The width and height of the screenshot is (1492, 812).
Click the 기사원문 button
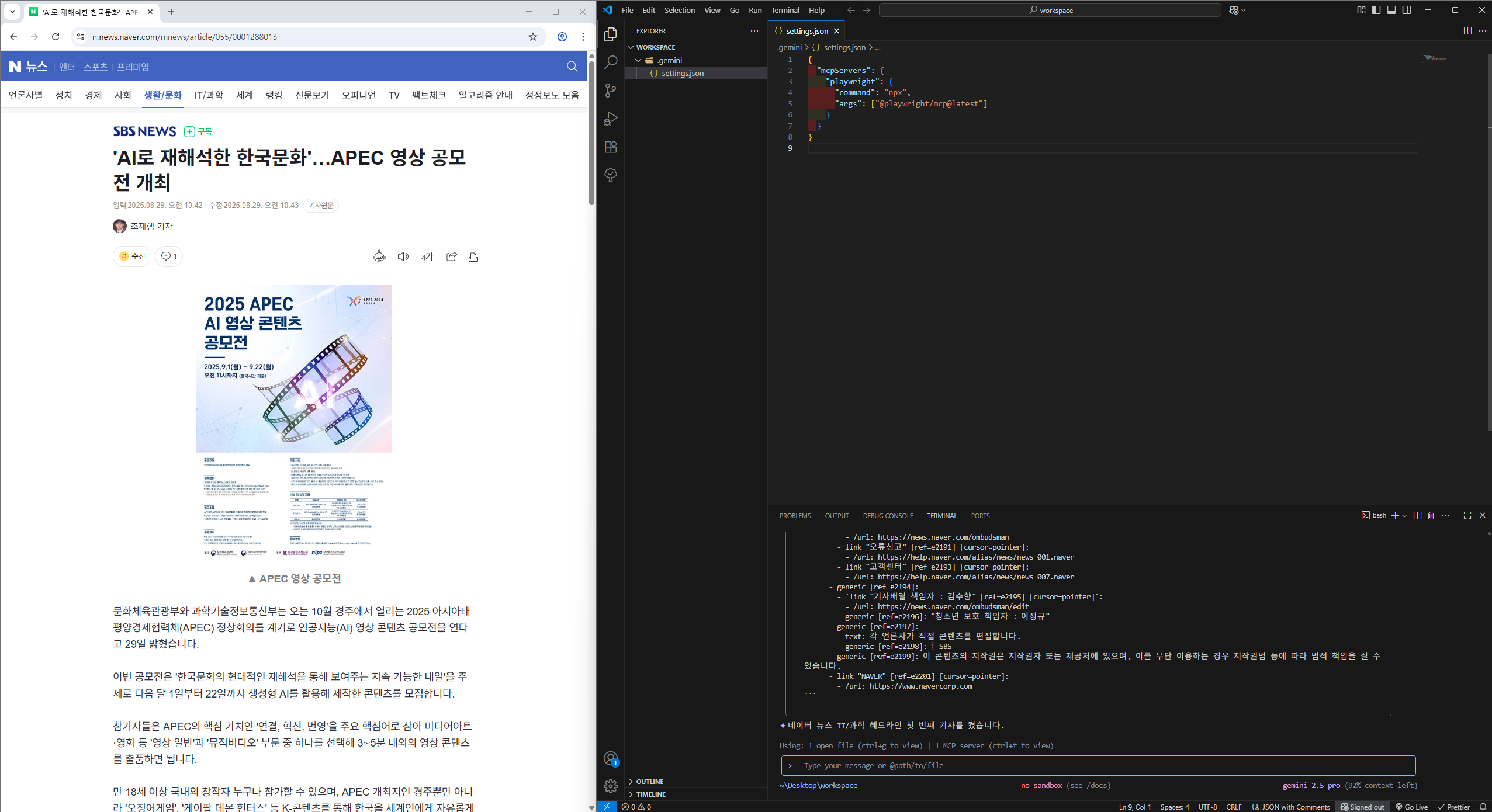pos(321,206)
